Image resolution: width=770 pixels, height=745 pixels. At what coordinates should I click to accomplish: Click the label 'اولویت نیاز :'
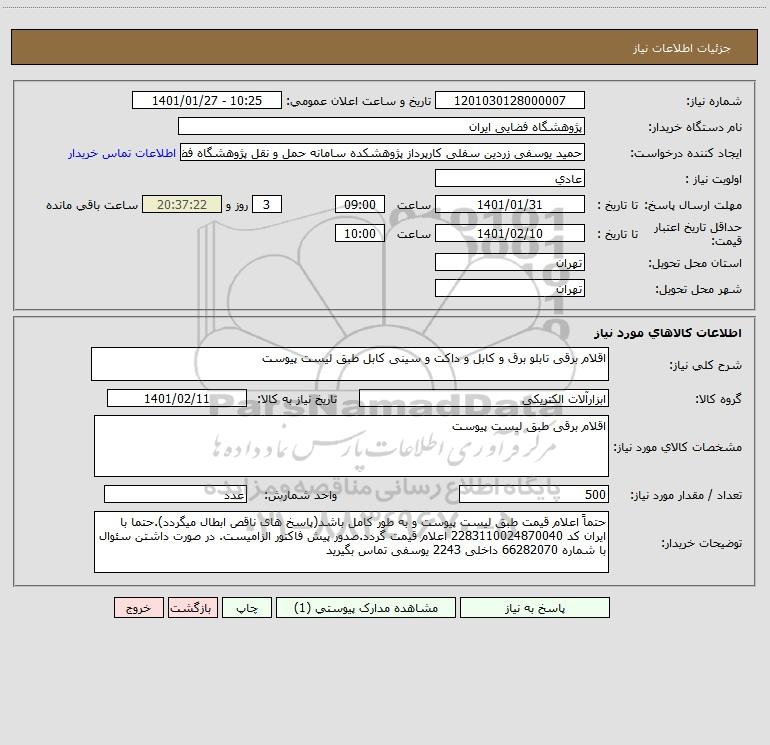pos(714,179)
